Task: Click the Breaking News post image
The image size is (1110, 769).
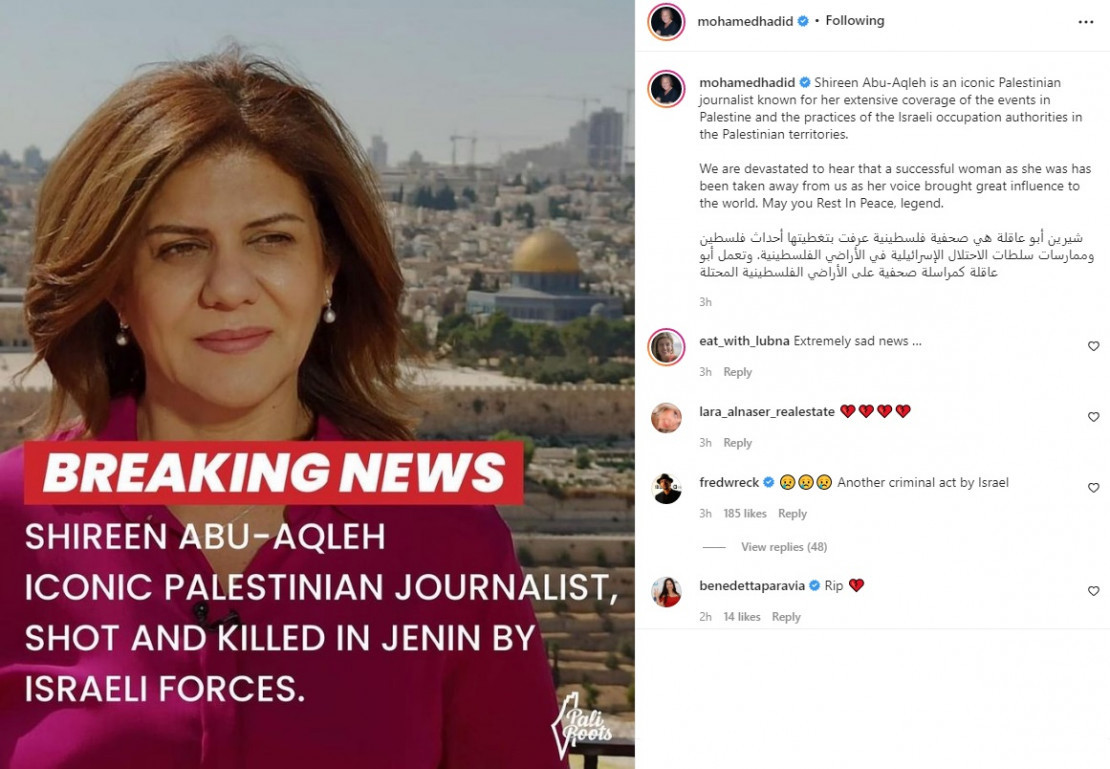Action: (317, 384)
